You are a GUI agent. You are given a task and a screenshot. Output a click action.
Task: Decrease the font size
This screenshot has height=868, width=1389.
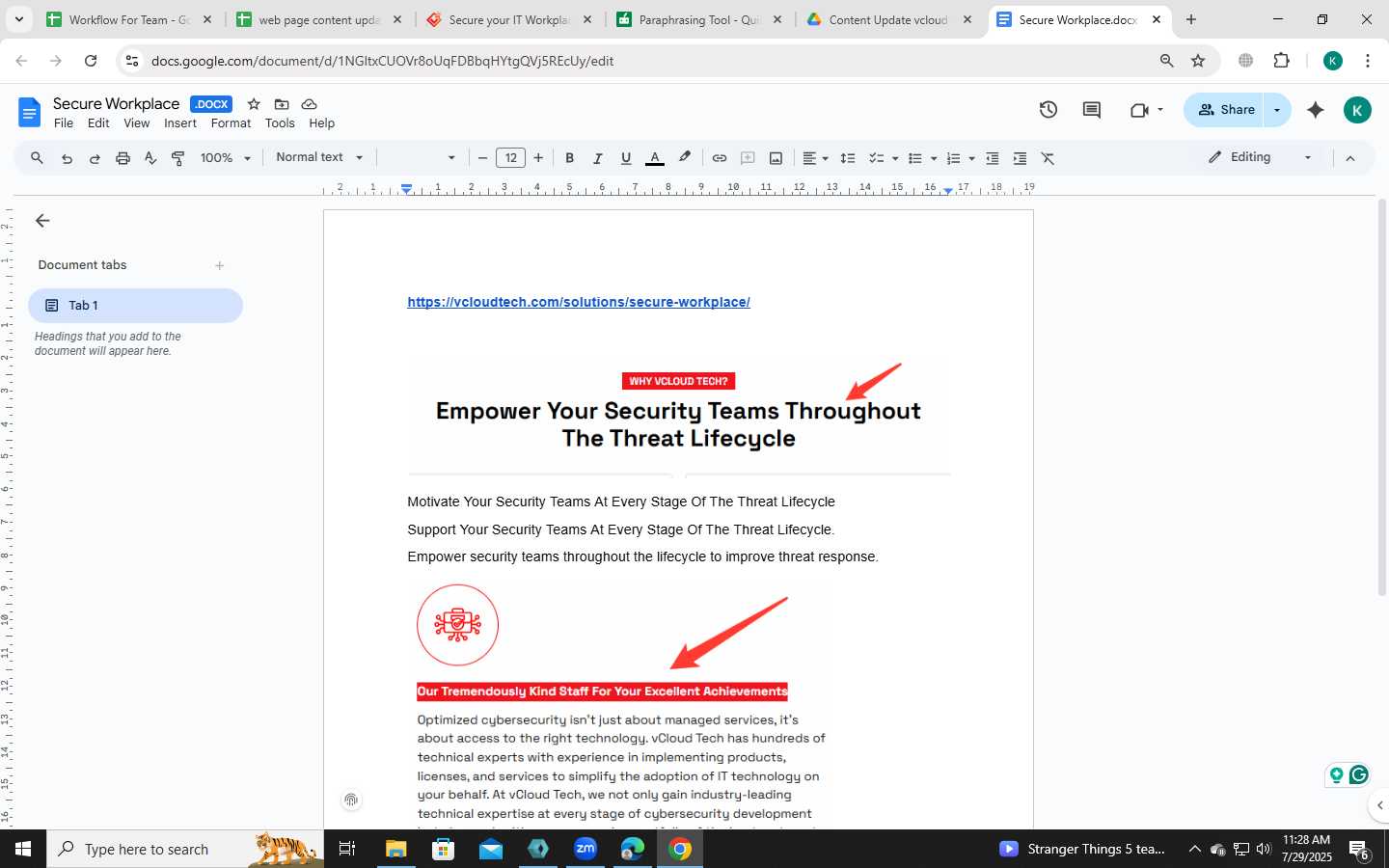482,158
